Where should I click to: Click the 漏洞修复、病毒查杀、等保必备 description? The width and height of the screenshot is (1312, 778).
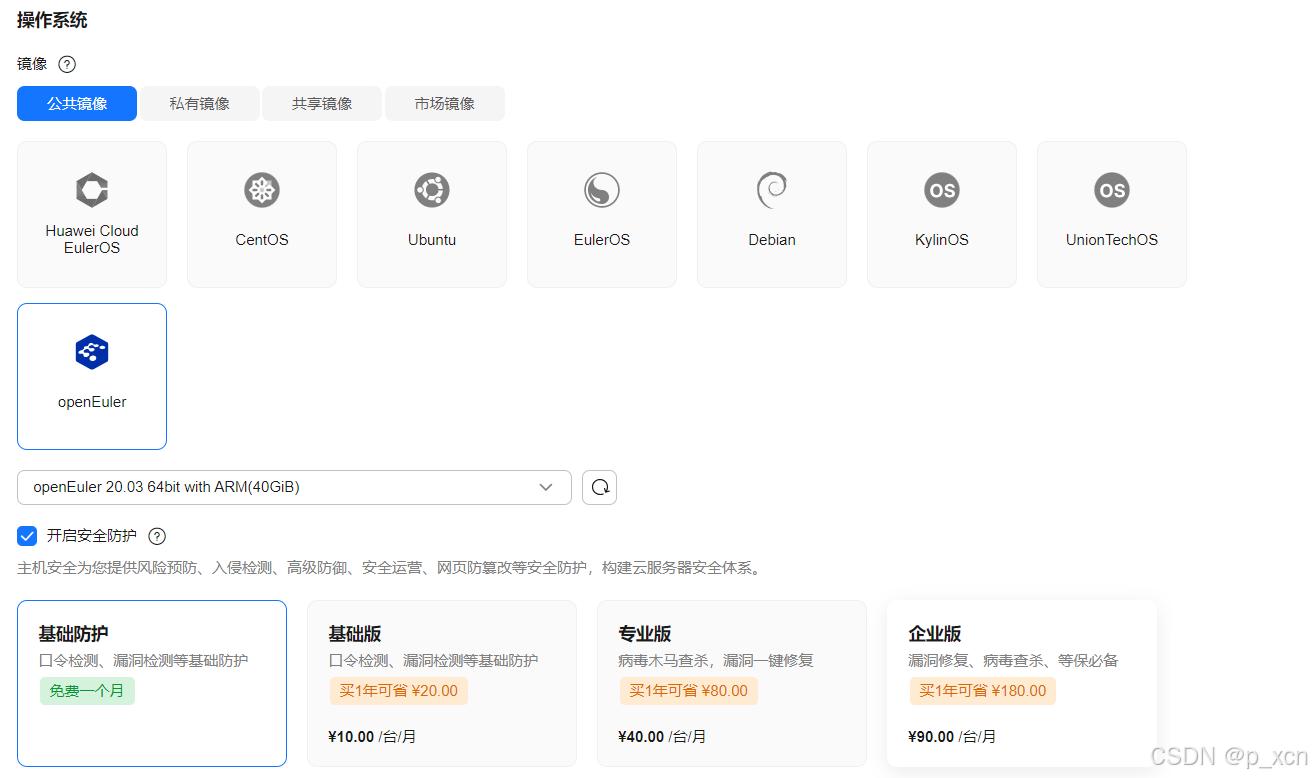(1013, 661)
